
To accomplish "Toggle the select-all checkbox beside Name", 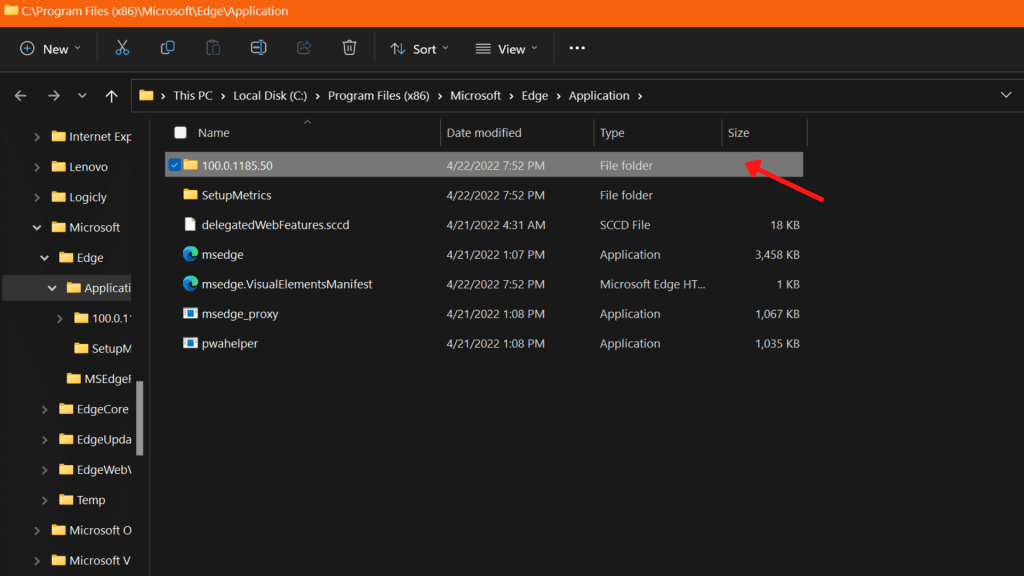I will [x=180, y=133].
